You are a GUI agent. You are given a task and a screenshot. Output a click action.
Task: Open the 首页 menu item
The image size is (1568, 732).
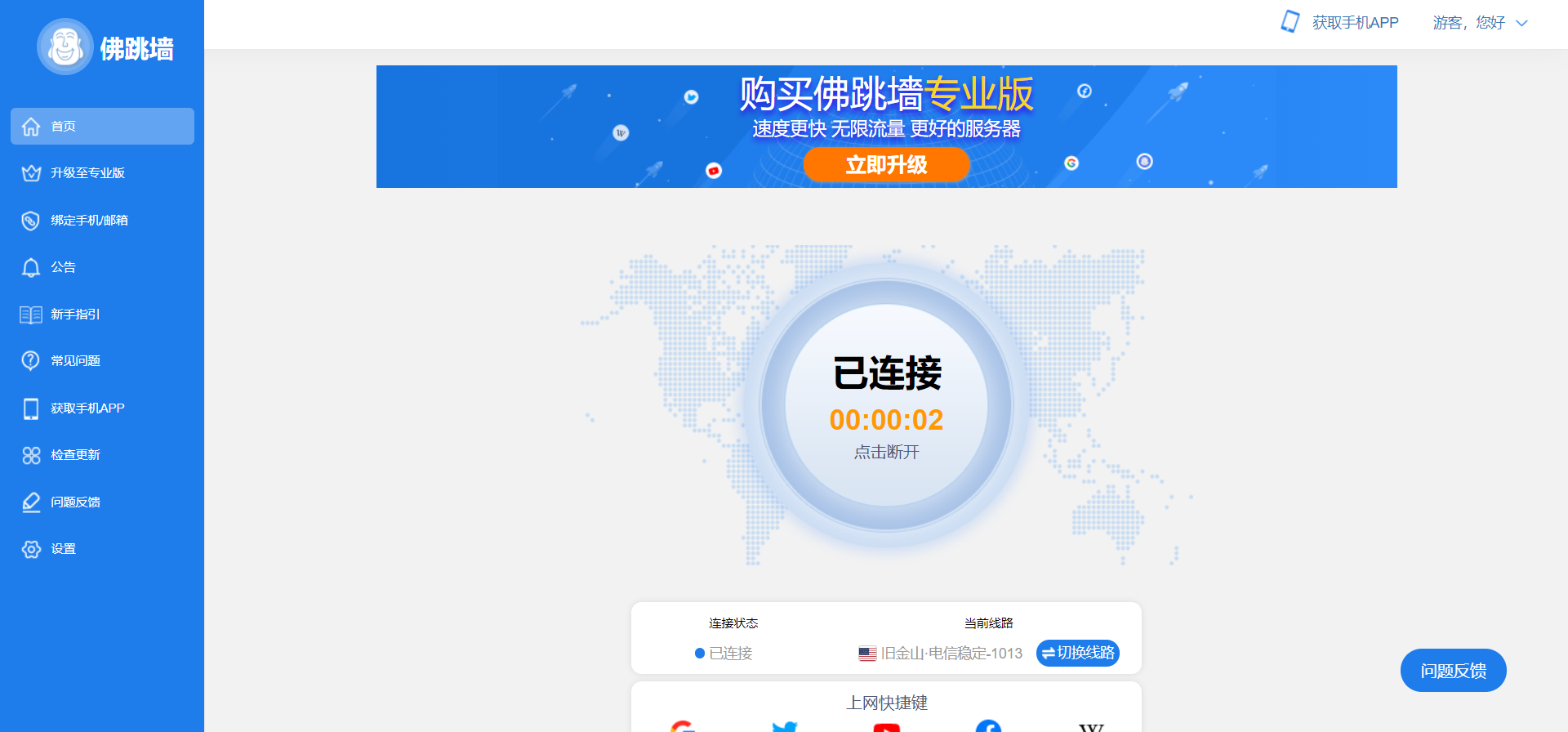pyautogui.click(x=102, y=127)
